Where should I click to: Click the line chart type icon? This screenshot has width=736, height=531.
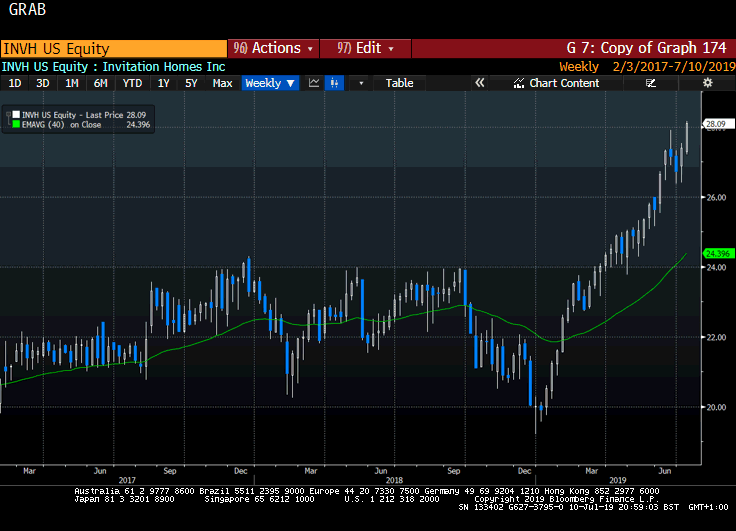point(314,83)
